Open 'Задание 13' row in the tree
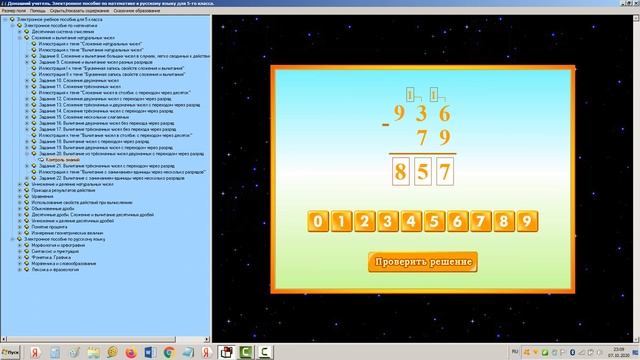This screenshot has width=640, height=360. click(119, 105)
